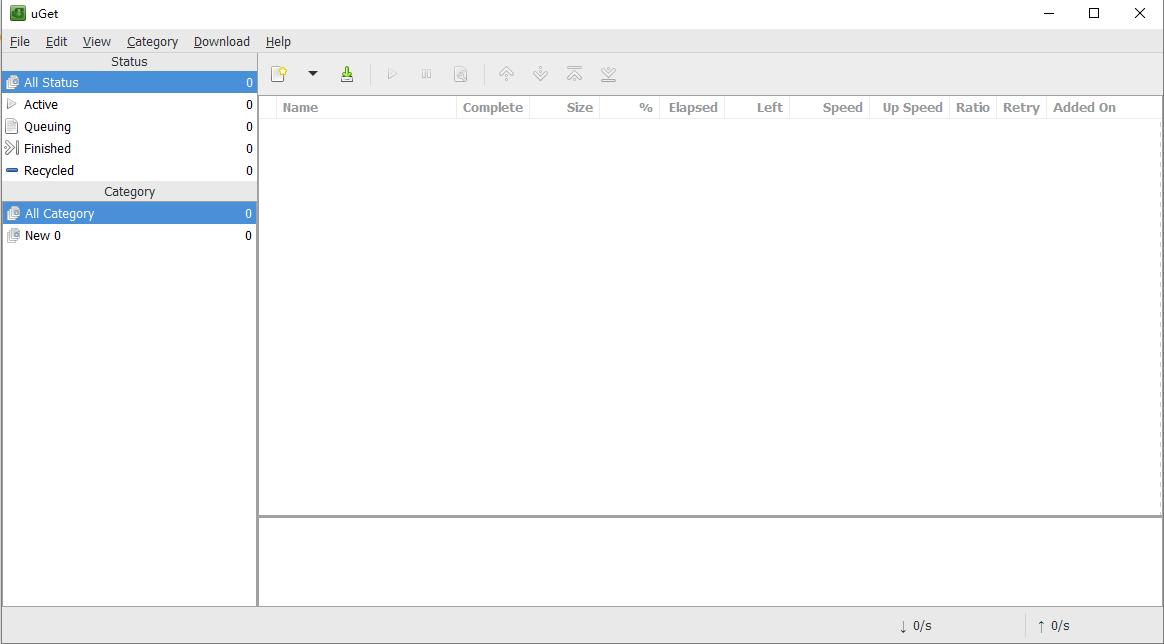Move download to top of queue
The image size is (1164, 644).
[574, 73]
